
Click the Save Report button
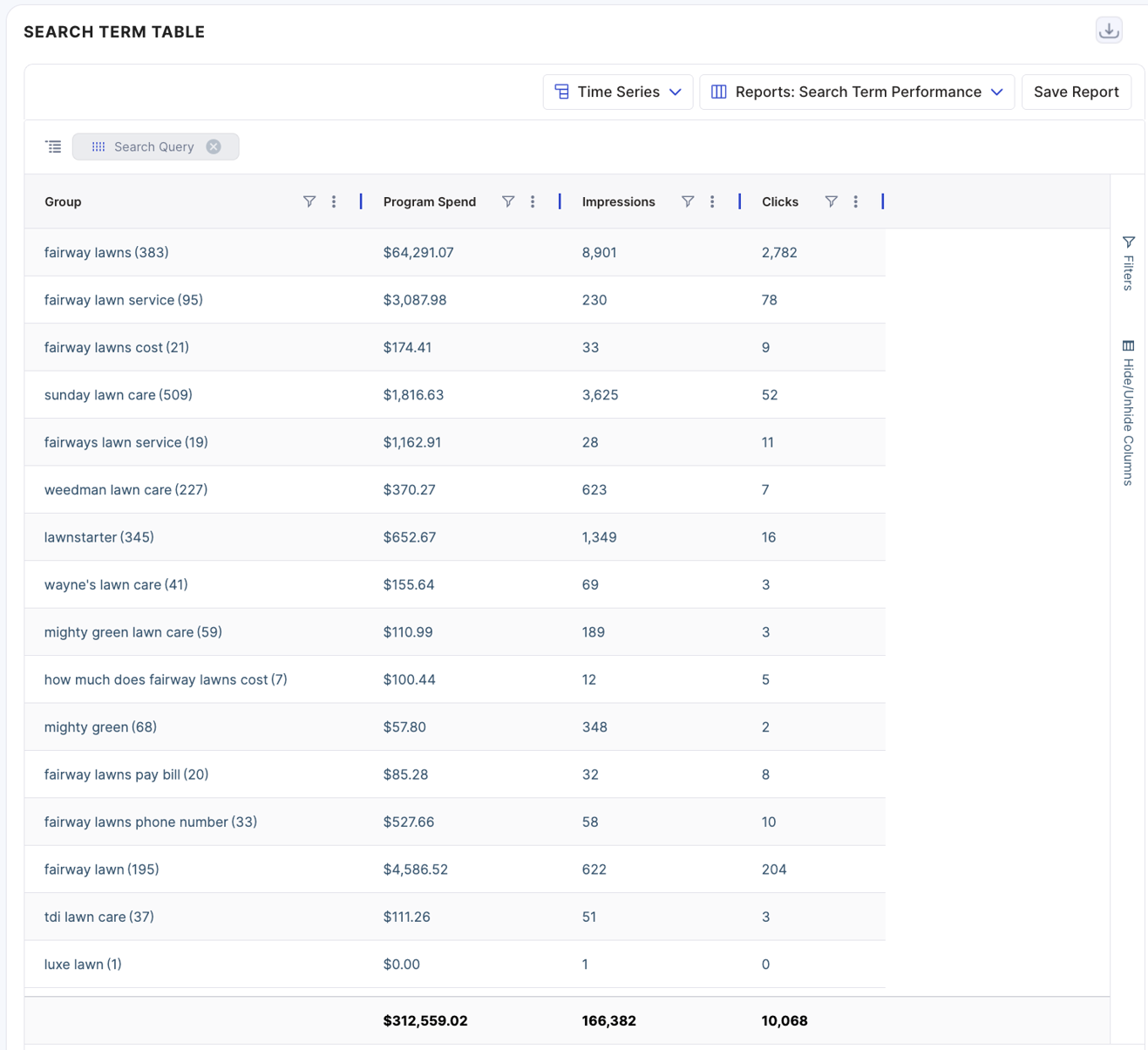pyautogui.click(x=1076, y=92)
